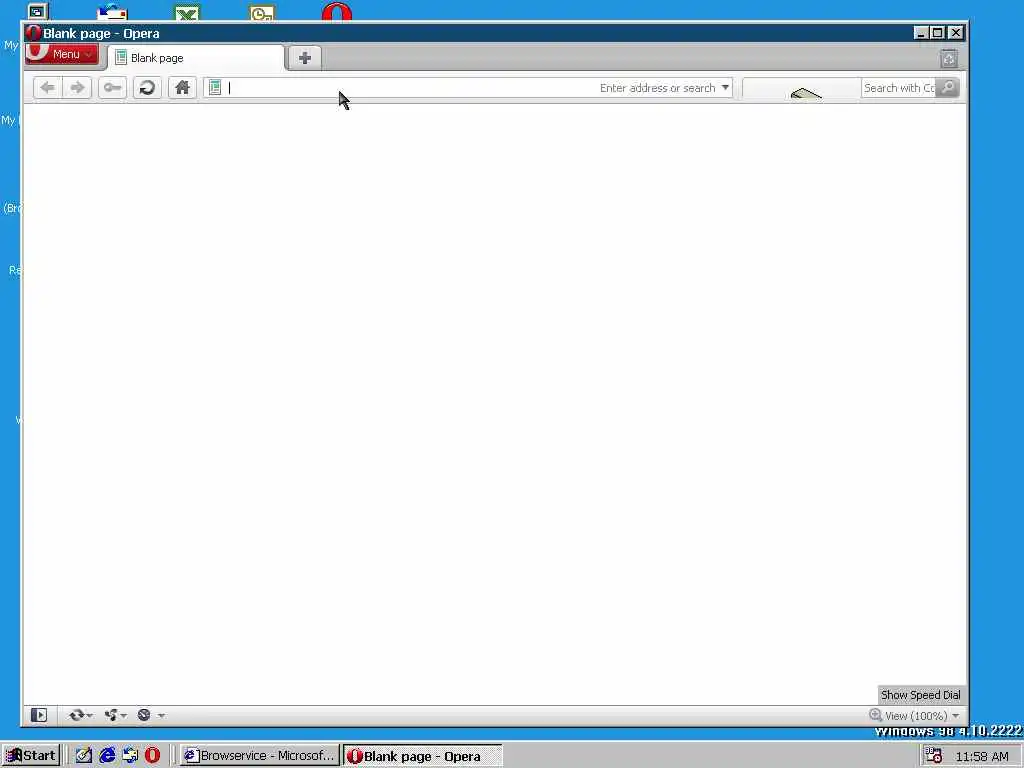Image resolution: width=1024 pixels, height=768 pixels.
Task: Open the red Opera Menu button
Action: [61, 54]
